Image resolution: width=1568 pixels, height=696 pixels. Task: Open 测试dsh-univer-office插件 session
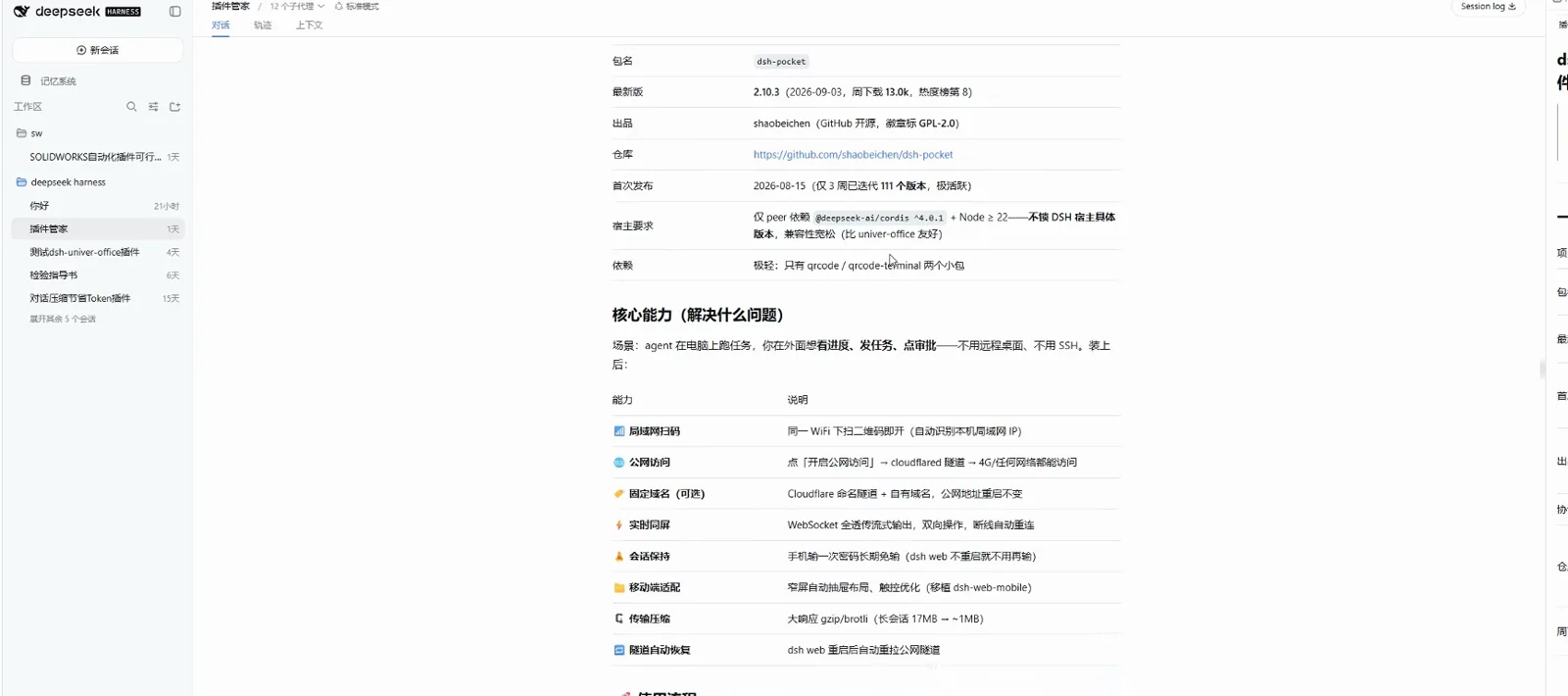coord(98,252)
